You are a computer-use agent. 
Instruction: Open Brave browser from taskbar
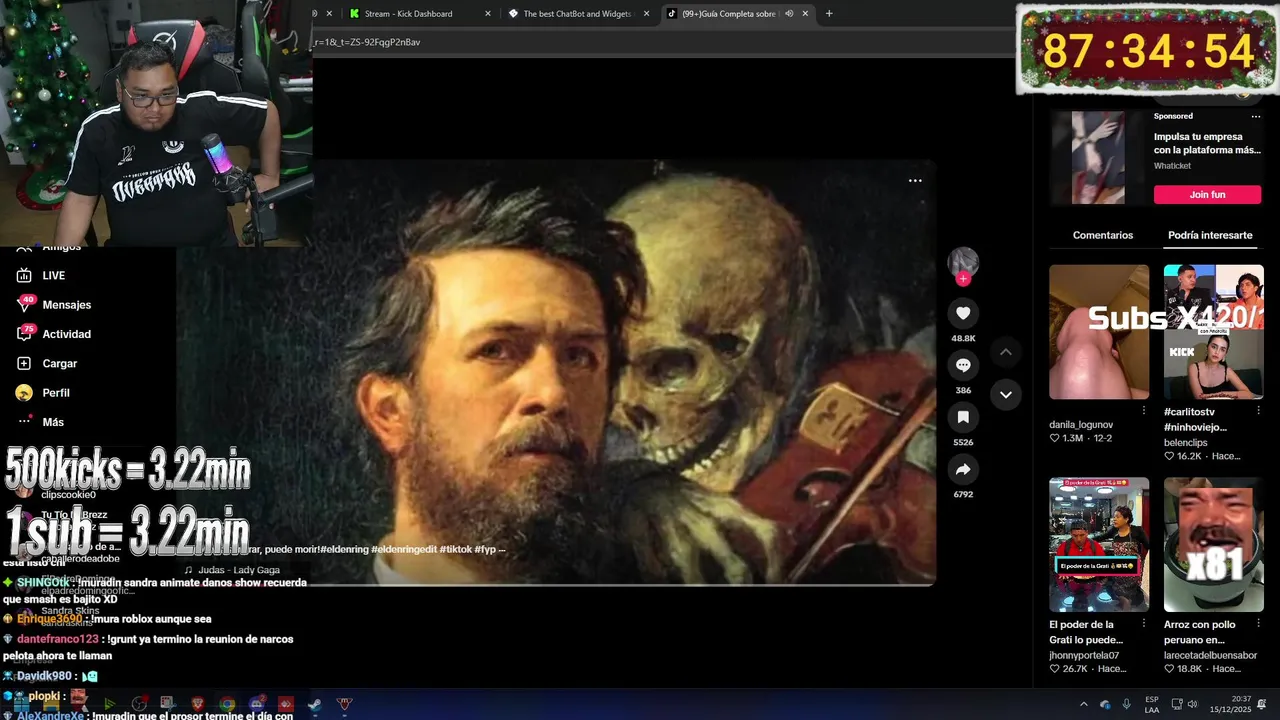[x=198, y=704]
